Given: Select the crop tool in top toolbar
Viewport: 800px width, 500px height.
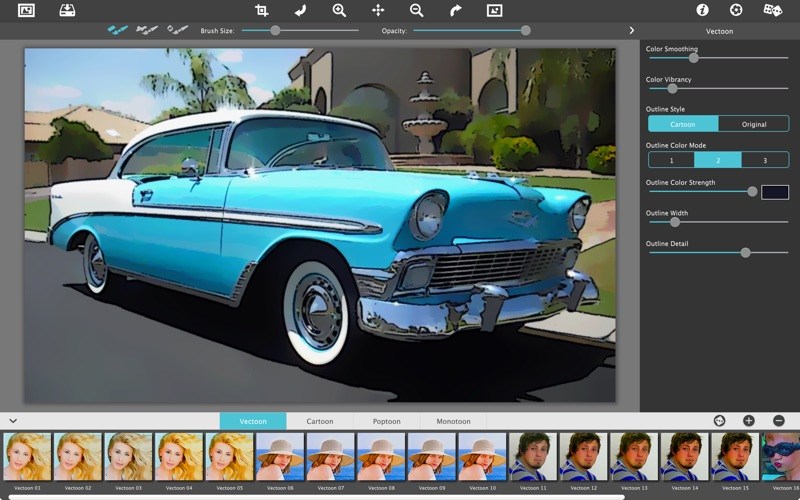Looking at the screenshot, I should (262, 10).
